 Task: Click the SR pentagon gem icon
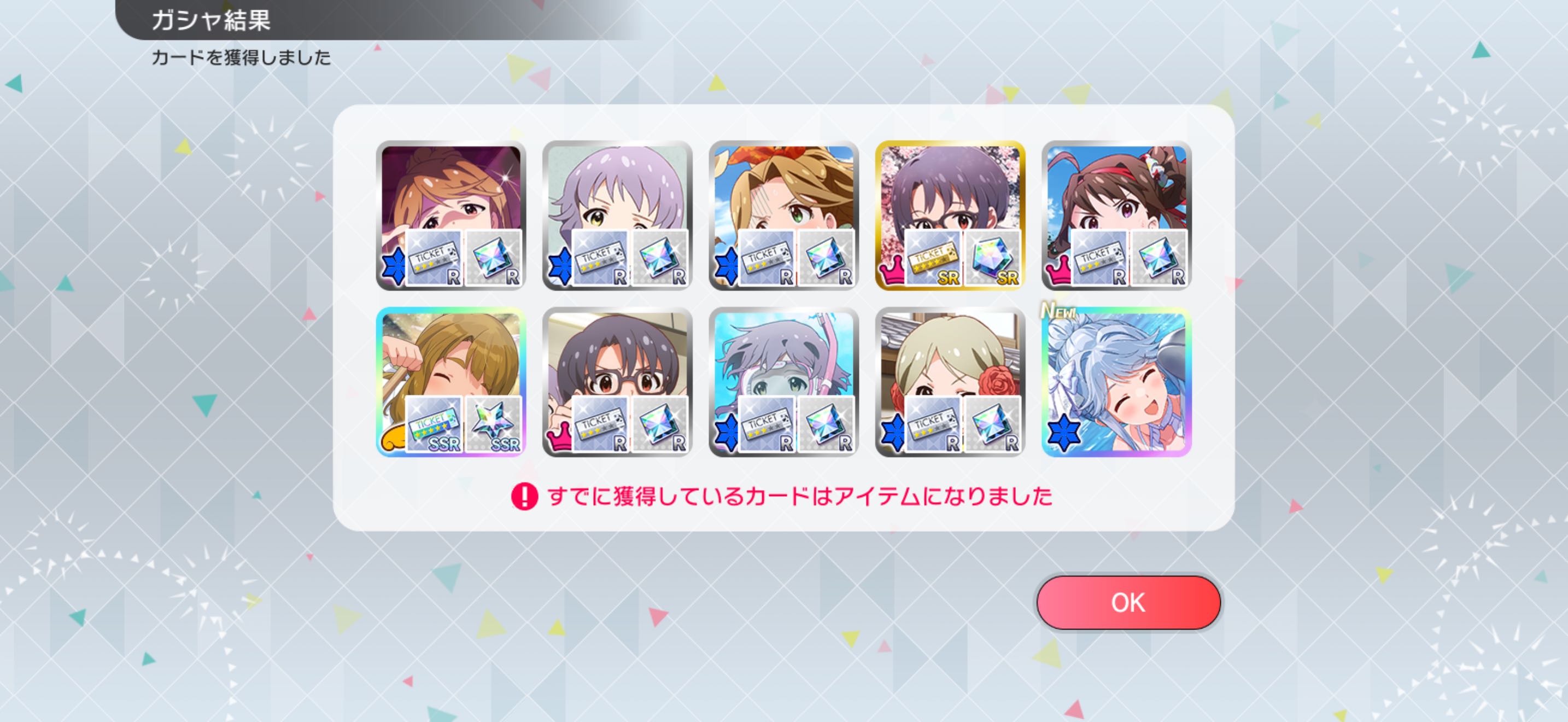point(993,258)
